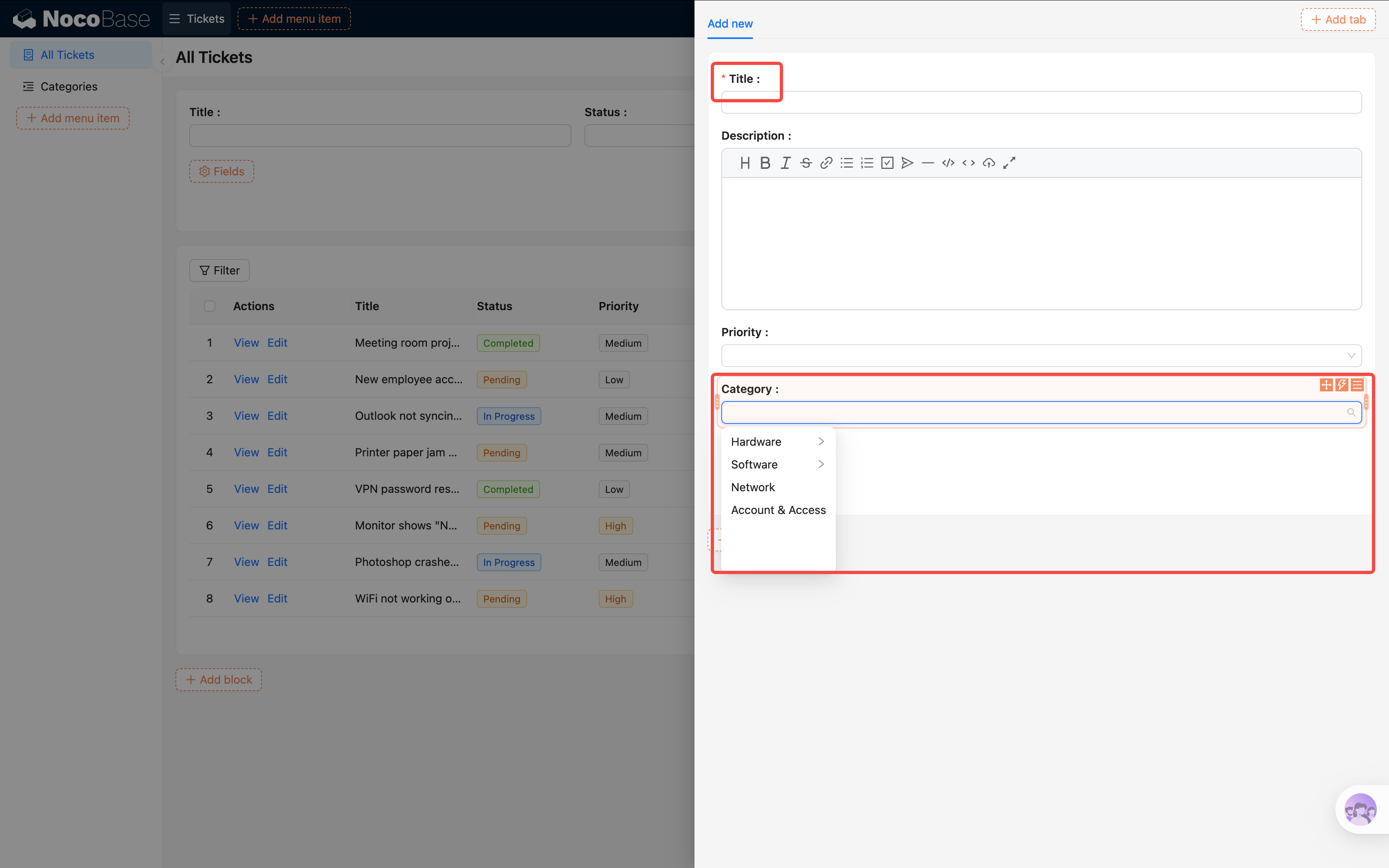Image resolution: width=1389 pixels, height=868 pixels.
Task: Insert code block with </> icon
Action: click(948, 163)
